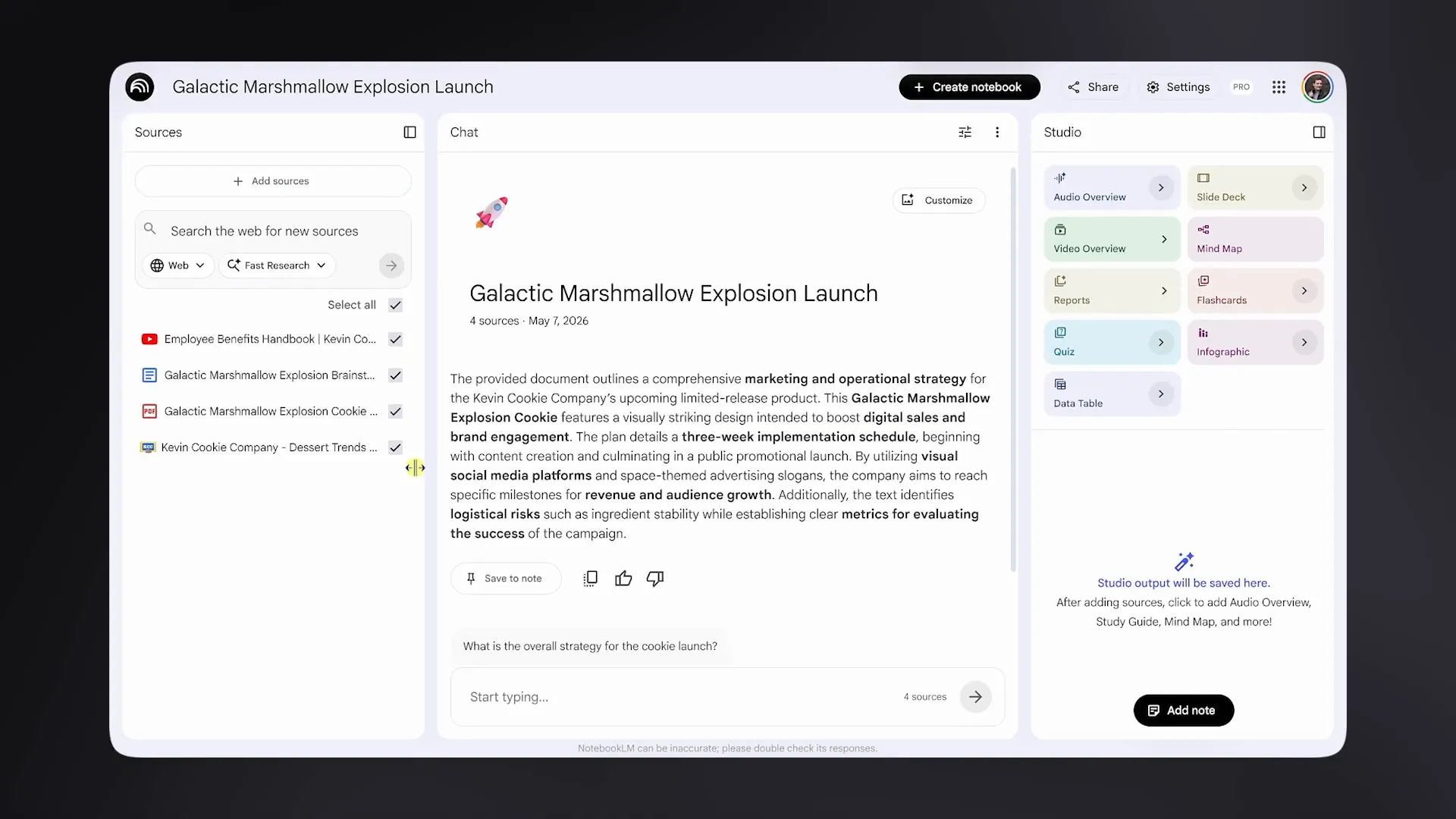Screen dimensions: 1456x819
Task: Save the summary to note
Action: [x=506, y=579]
